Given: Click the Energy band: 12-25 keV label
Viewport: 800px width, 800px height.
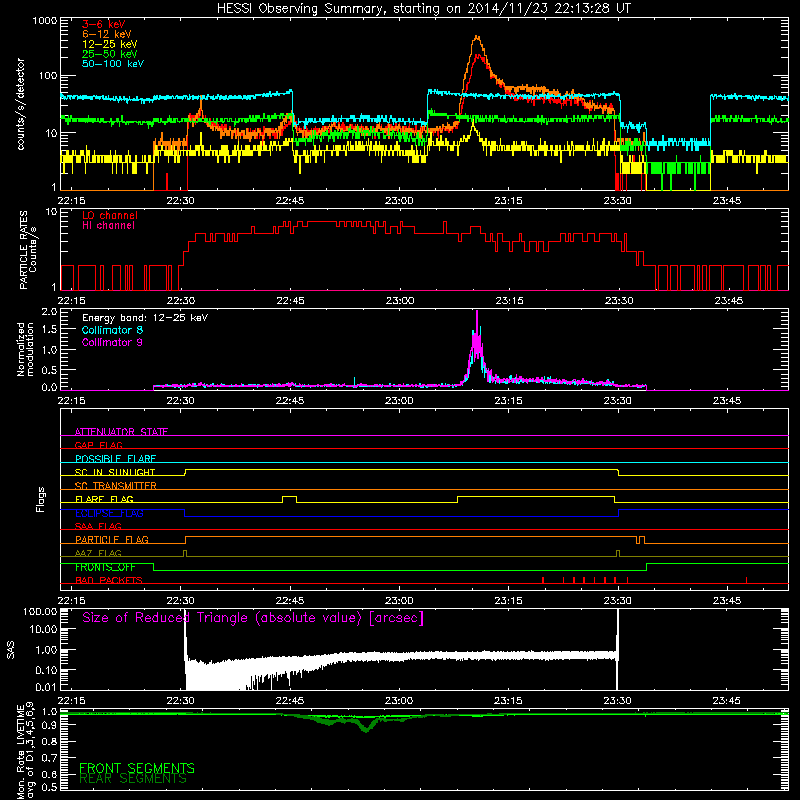Looking at the screenshot, I should (x=145, y=318).
